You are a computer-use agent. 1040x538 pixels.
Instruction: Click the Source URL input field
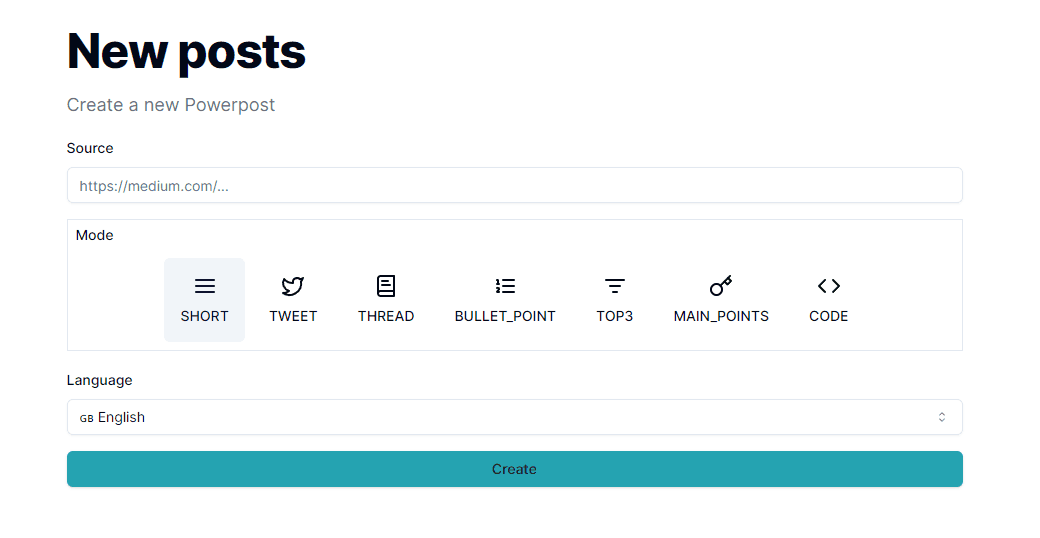(x=514, y=185)
